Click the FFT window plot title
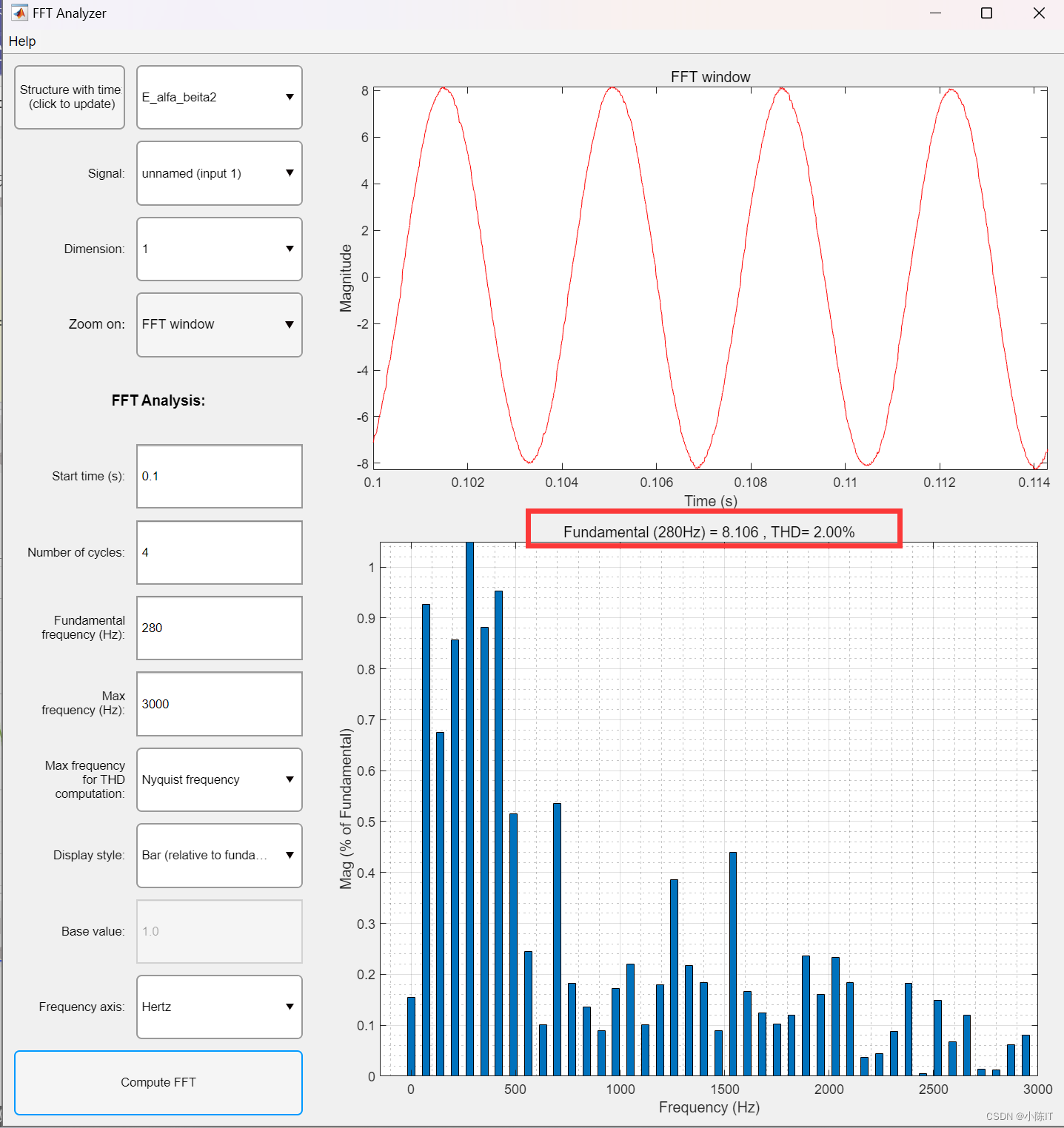Viewport: 1064px width, 1128px height. click(x=710, y=77)
